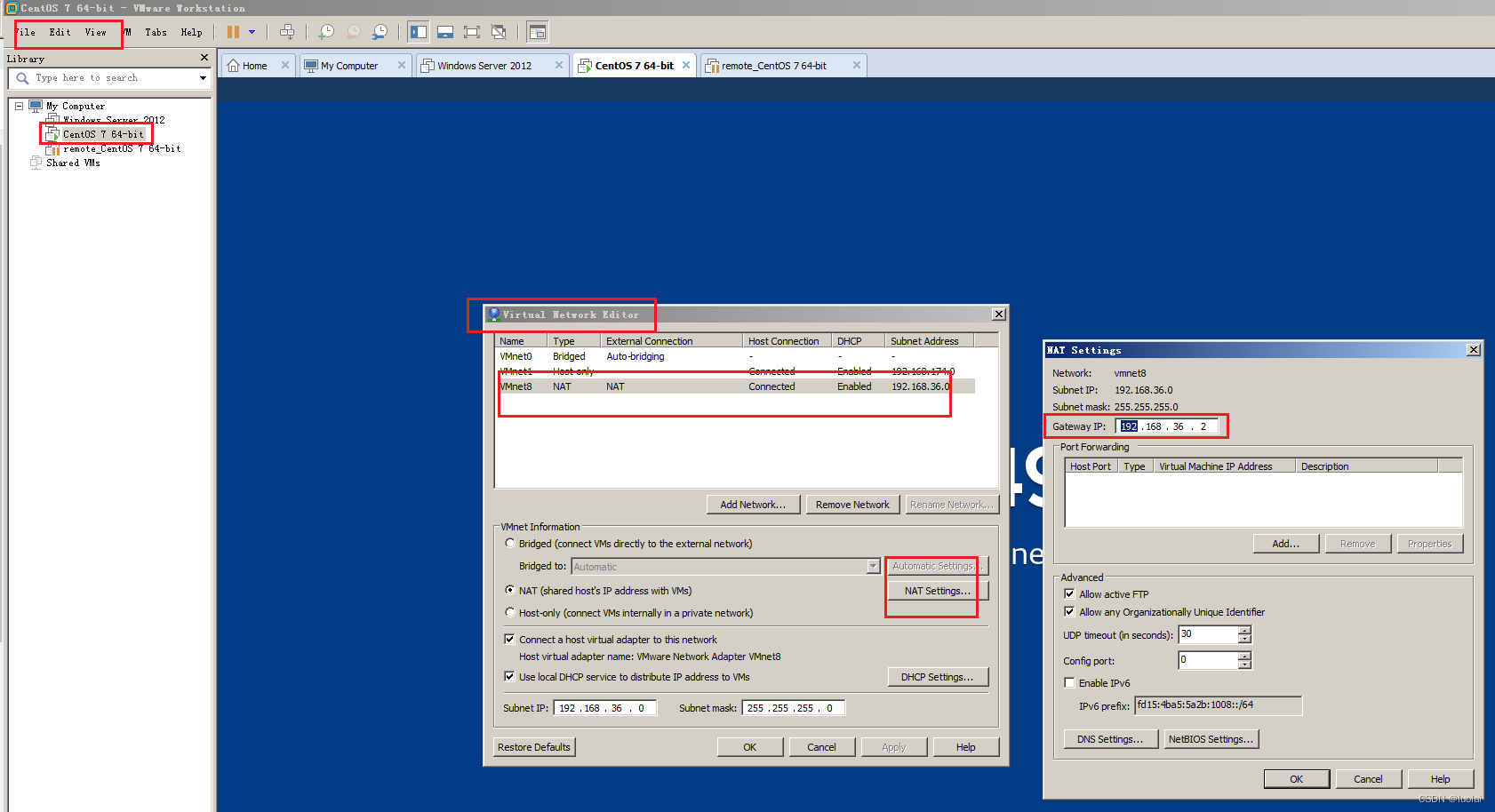Open NAT Settings... button

pos(938,591)
